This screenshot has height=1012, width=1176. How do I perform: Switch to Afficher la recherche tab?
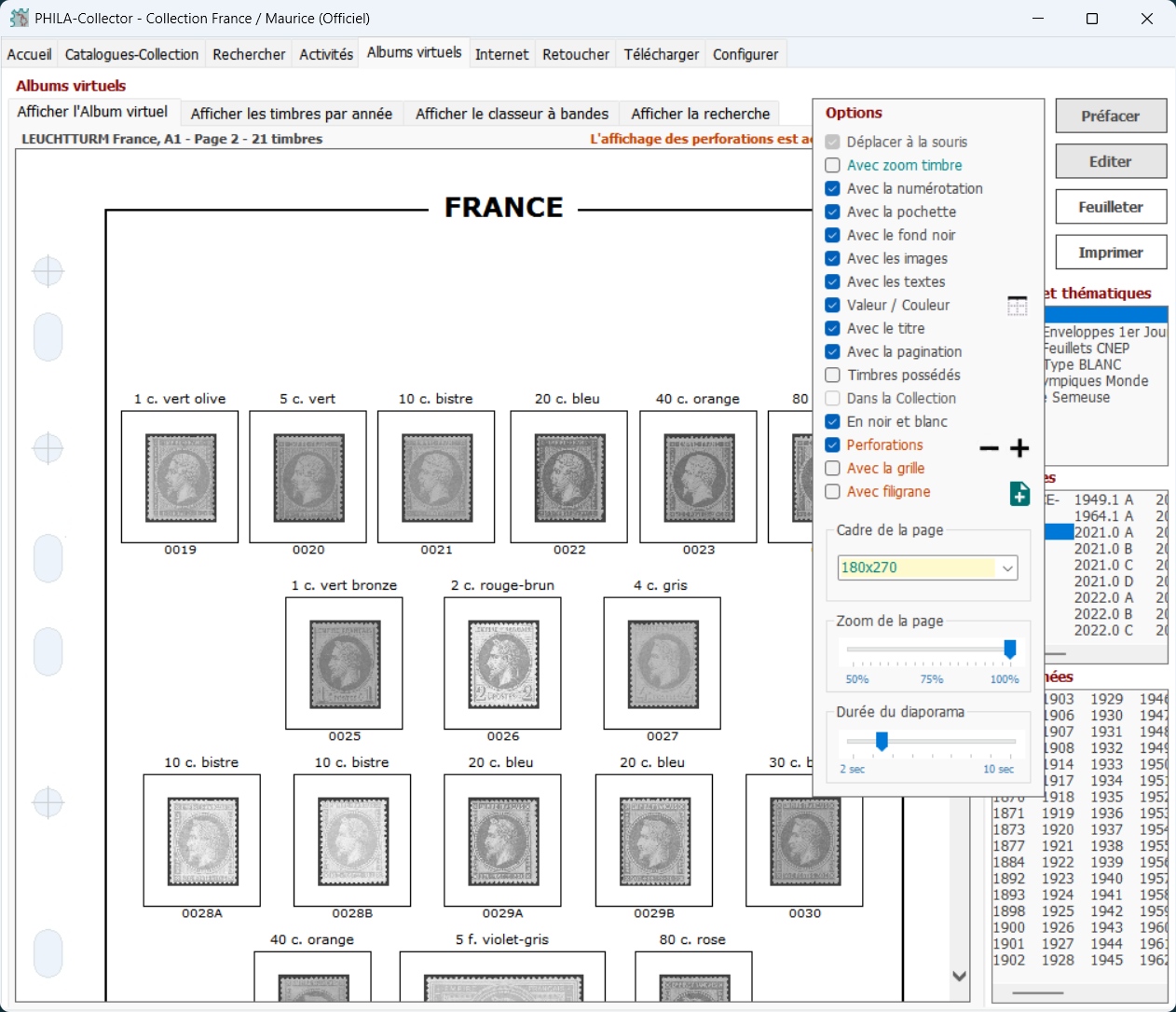tap(701, 114)
